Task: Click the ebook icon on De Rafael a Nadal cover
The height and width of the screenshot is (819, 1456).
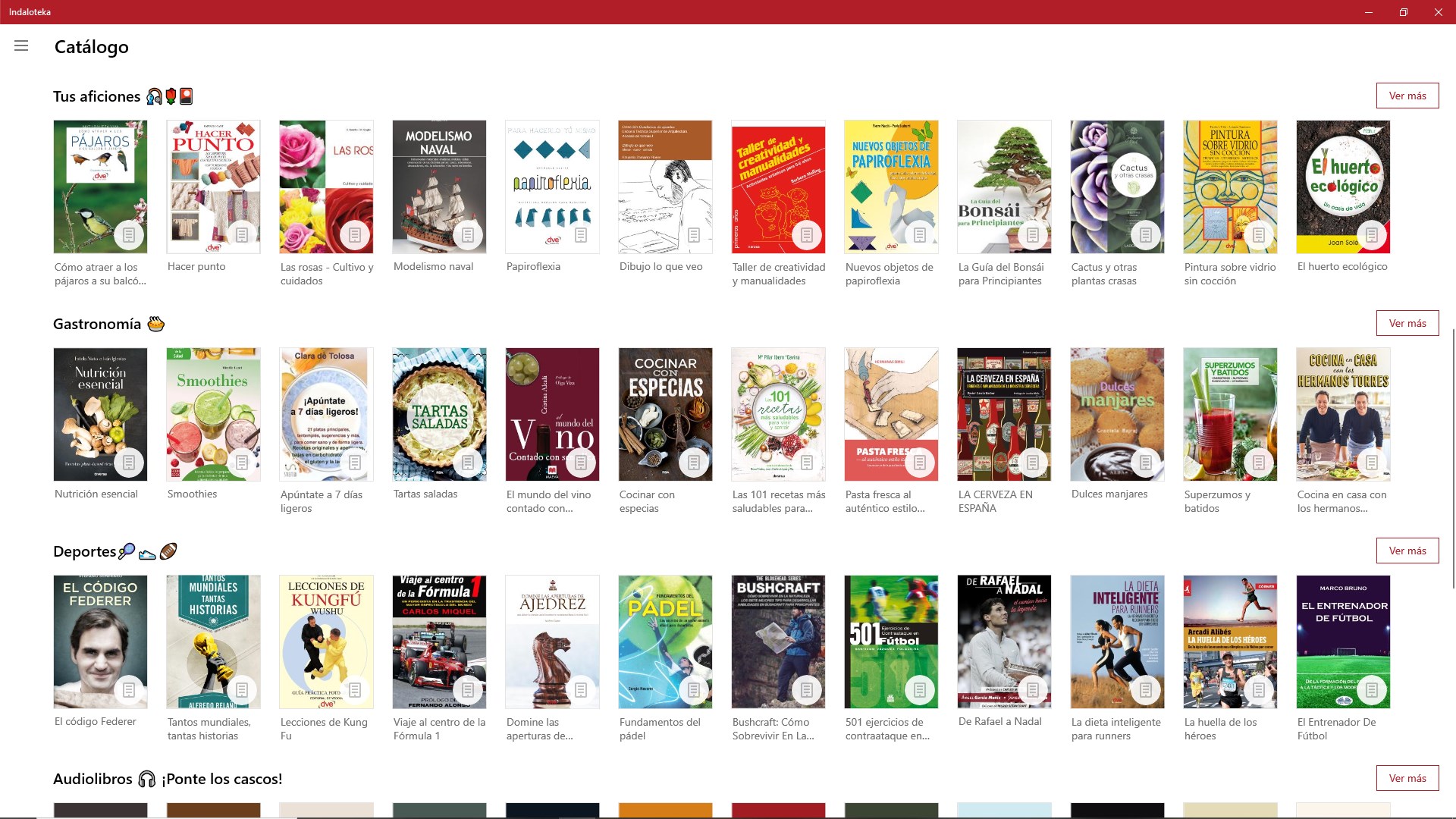Action: [x=1033, y=690]
